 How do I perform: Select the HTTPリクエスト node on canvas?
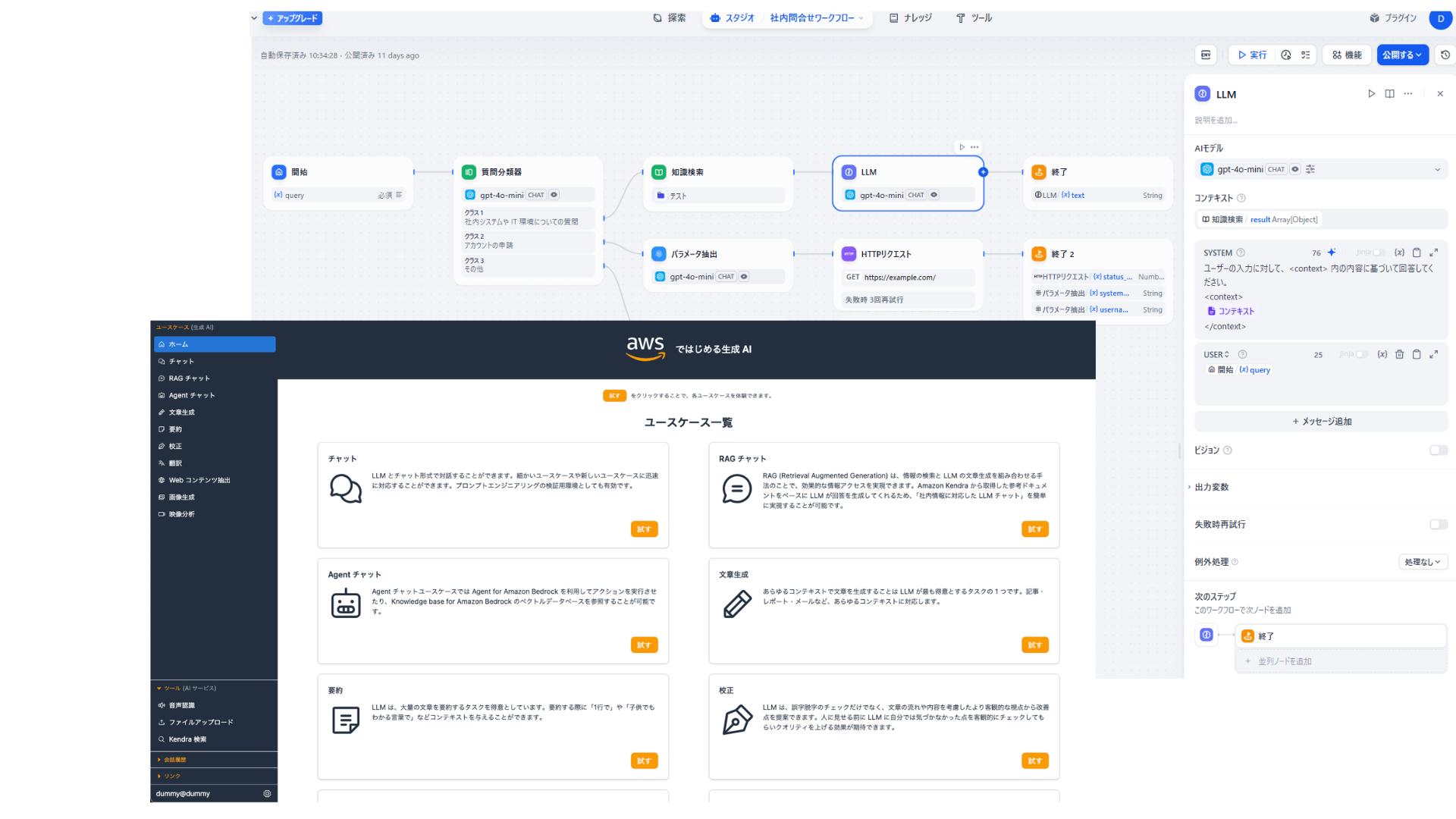(x=908, y=275)
